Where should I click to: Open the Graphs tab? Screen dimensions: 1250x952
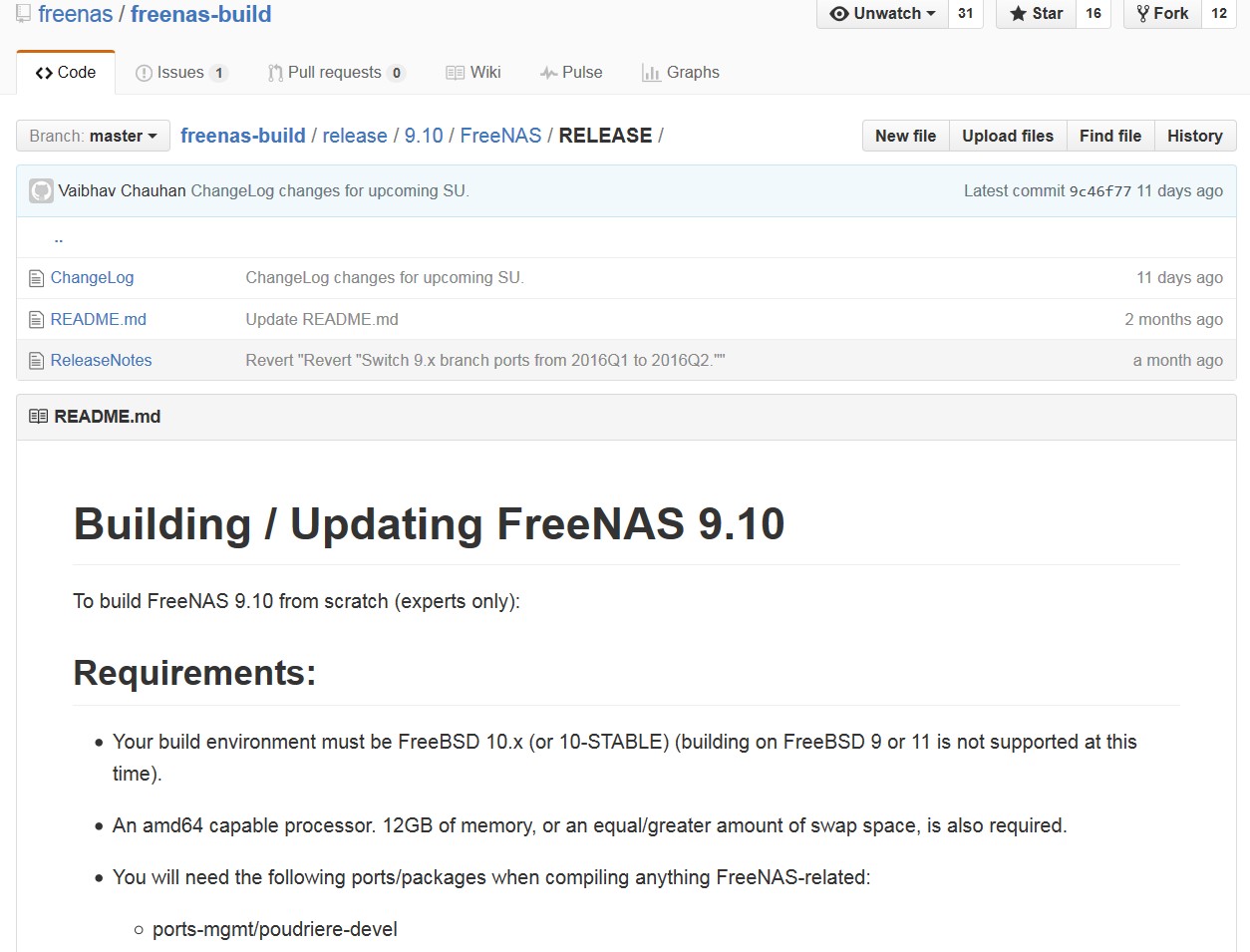tap(681, 73)
